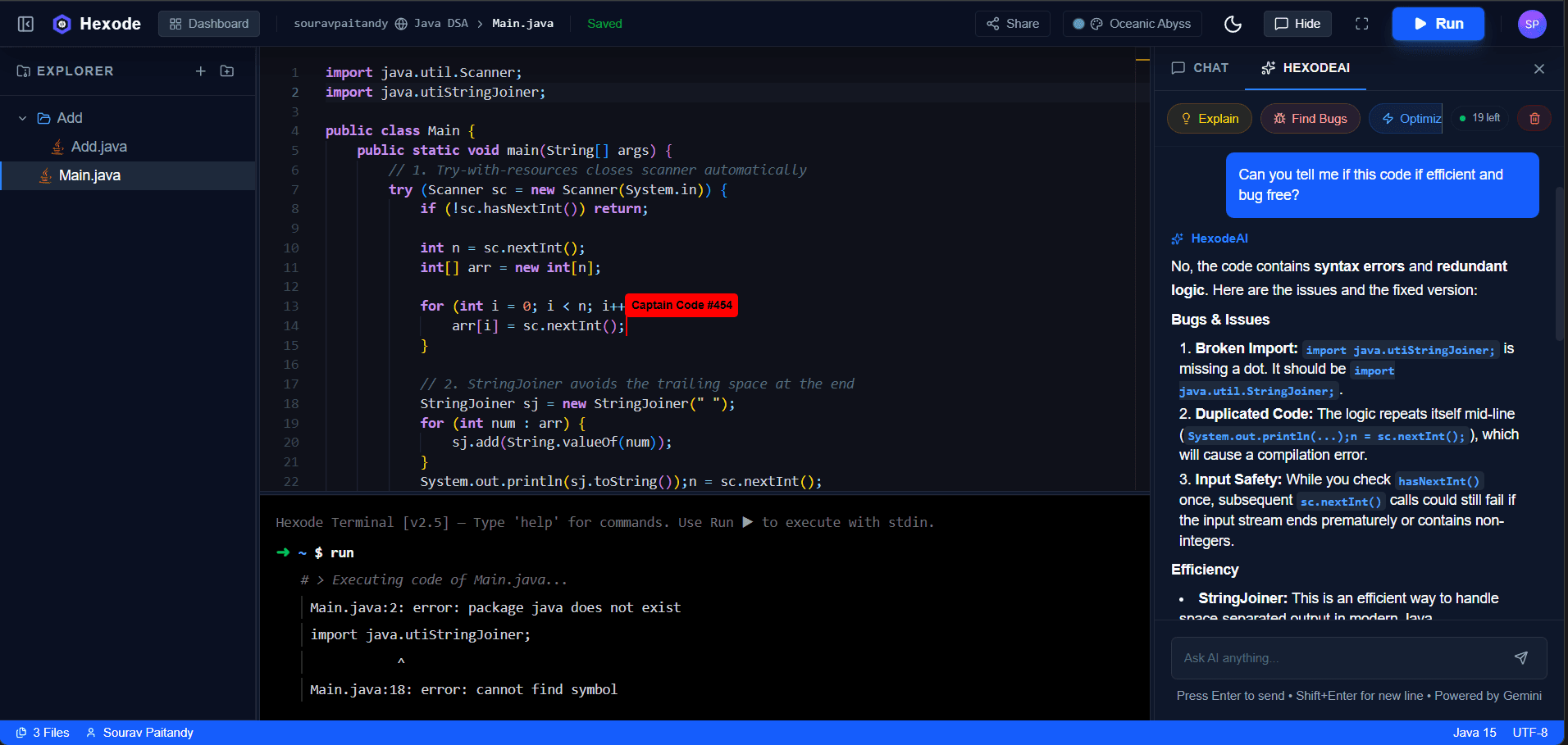The height and width of the screenshot is (745, 1568).
Task: Switch to the CHAT tab
Action: click(1200, 68)
